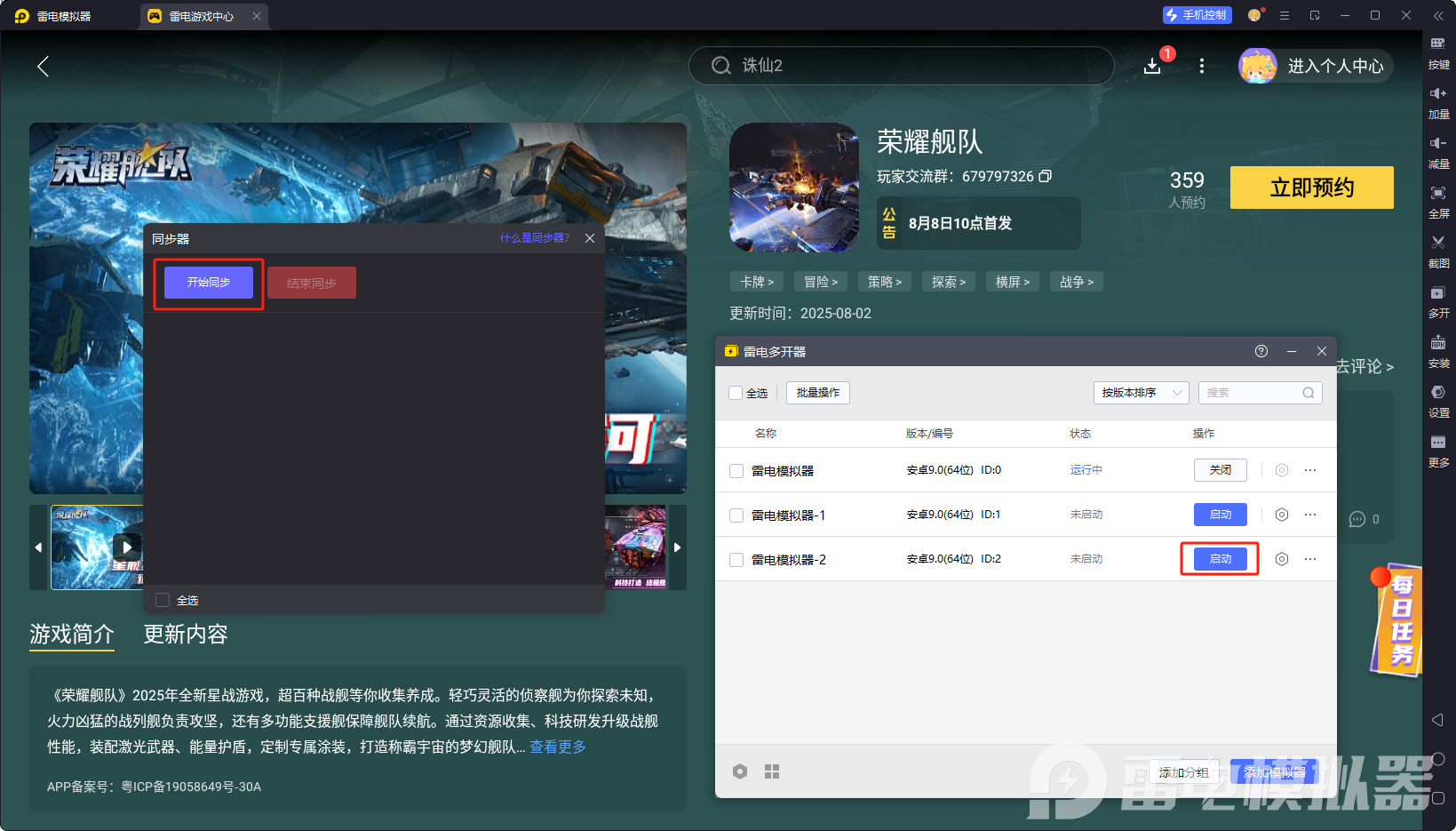
Task: Select the 雷电模拟器-1 row checkbox
Action: point(736,514)
